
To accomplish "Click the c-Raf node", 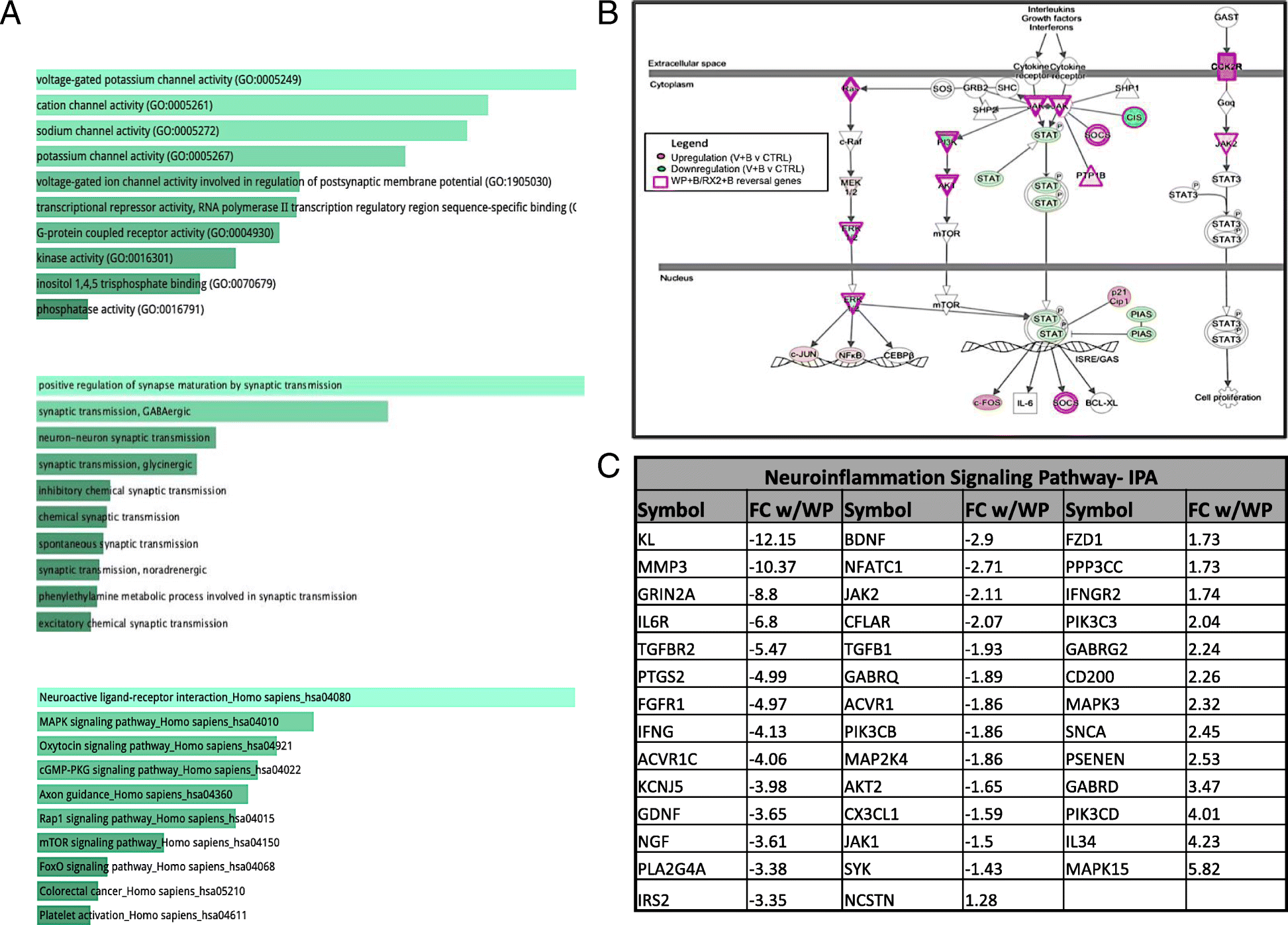I will point(850,141).
